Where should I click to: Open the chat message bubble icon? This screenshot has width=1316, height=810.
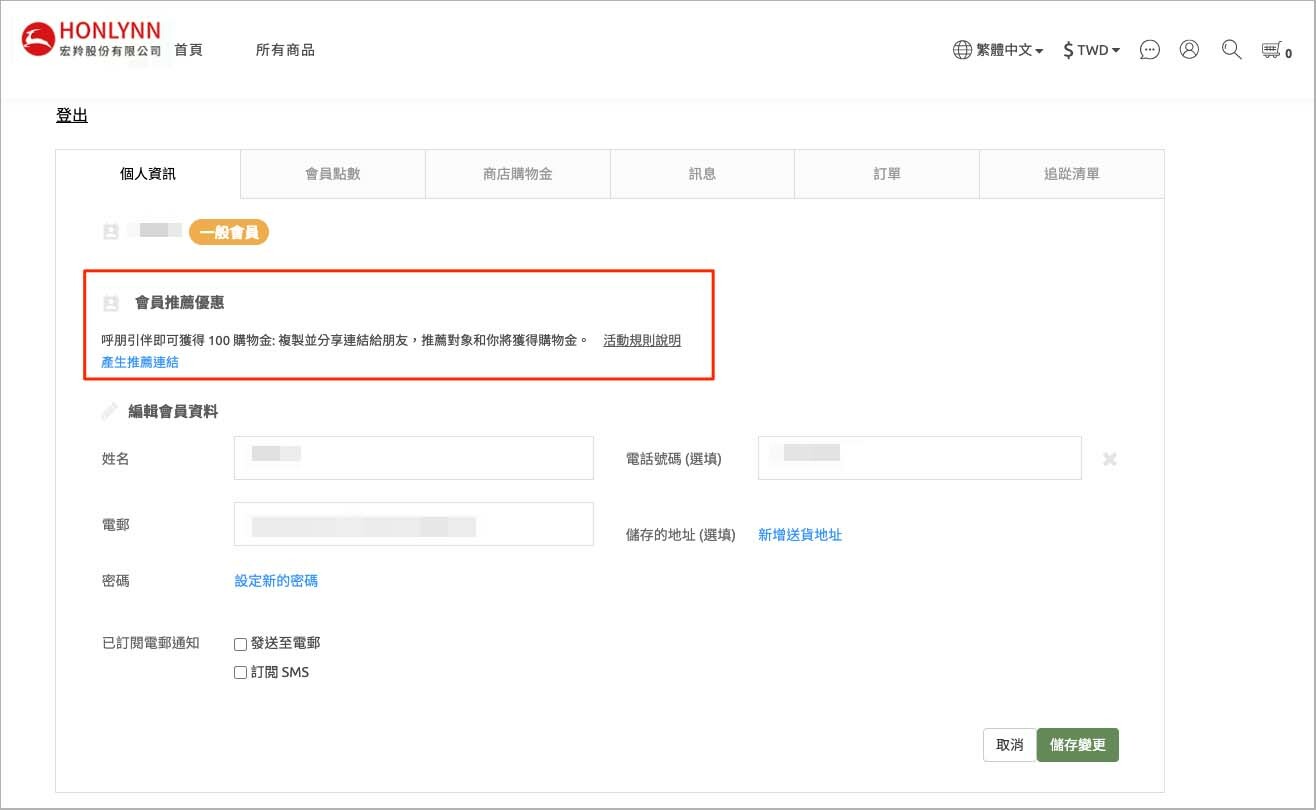click(1150, 50)
